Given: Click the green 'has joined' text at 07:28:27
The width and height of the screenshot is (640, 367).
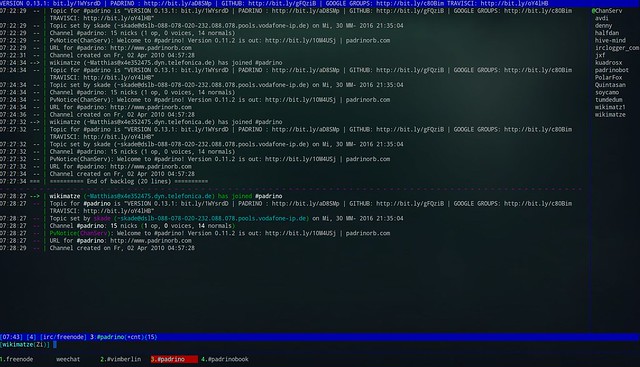Looking at the screenshot, I should pyautogui.click(x=235, y=196).
